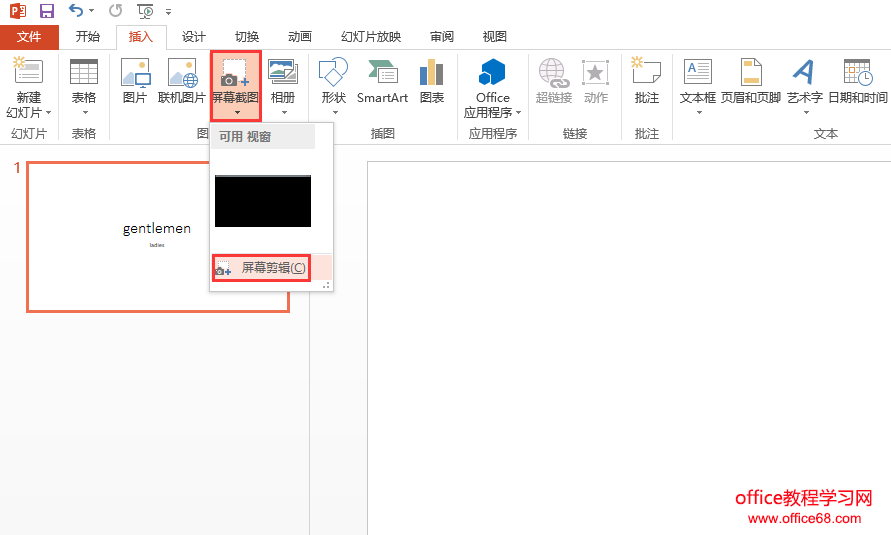Switch to the 视图 View tab
The height and width of the screenshot is (535, 891).
[x=494, y=37]
